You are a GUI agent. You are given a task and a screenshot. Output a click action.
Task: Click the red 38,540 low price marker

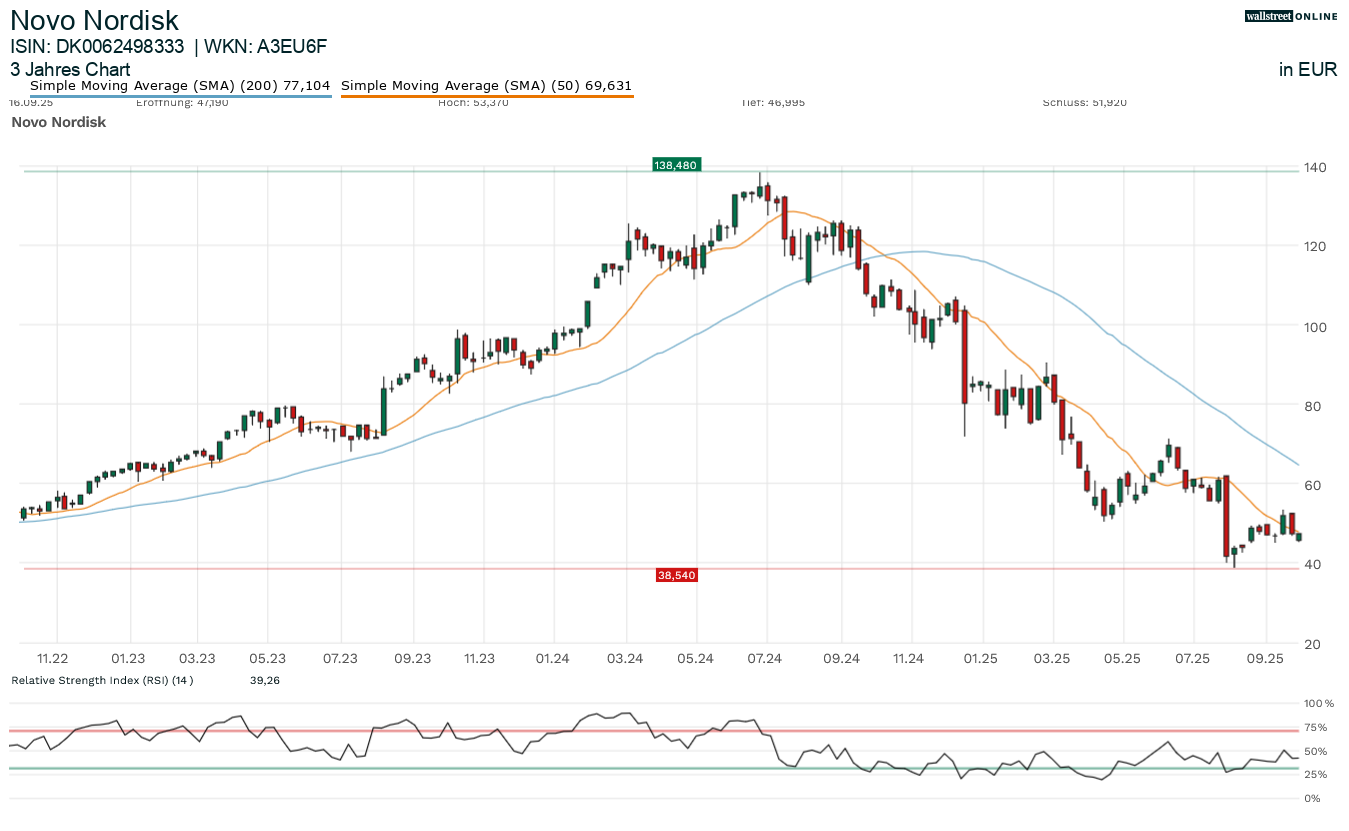pyautogui.click(x=677, y=575)
